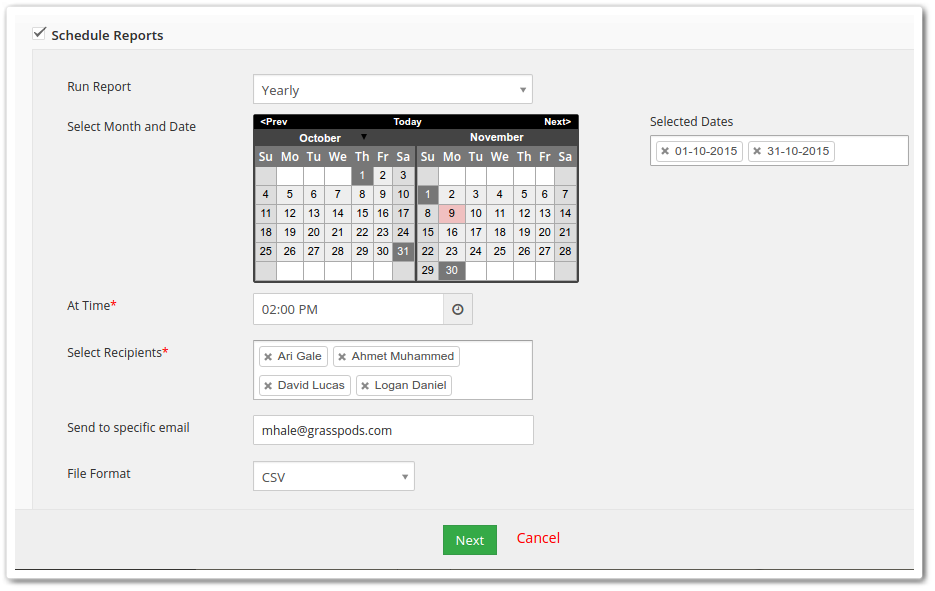This screenshot has width=935, height=591.
Task: Click the Select Month and Date label
Action: point(131,126)
